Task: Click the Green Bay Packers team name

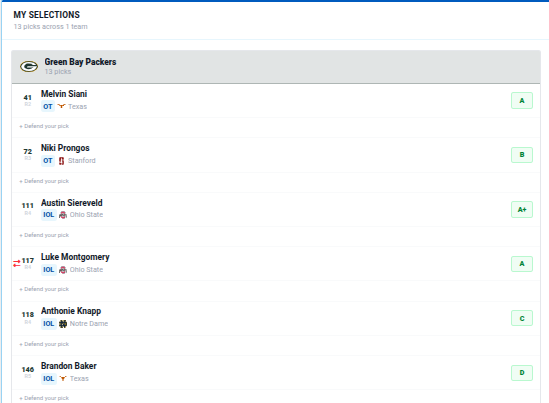Action: click(x=80, y=62)
